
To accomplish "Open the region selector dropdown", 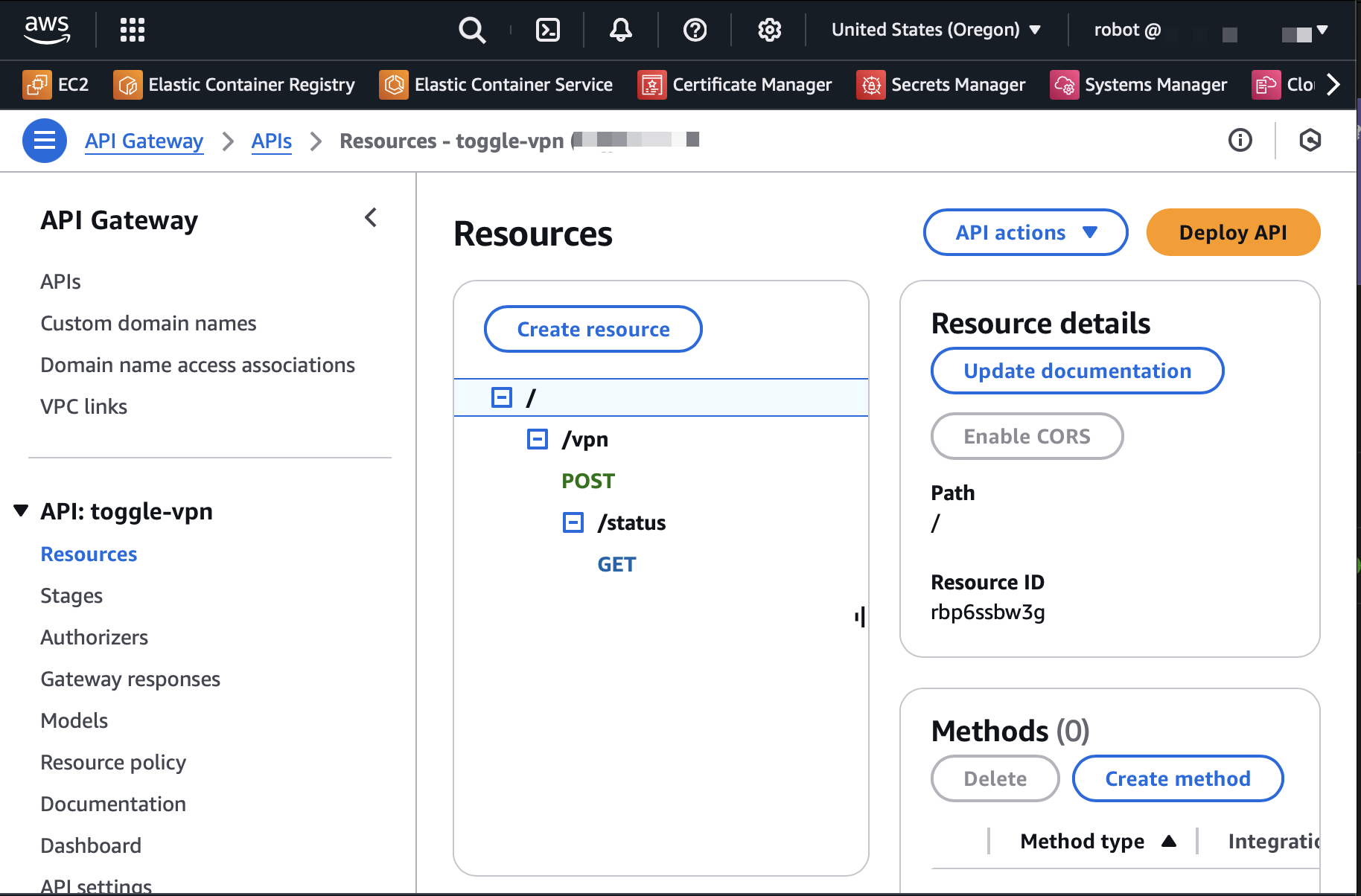I will point(936,30).
